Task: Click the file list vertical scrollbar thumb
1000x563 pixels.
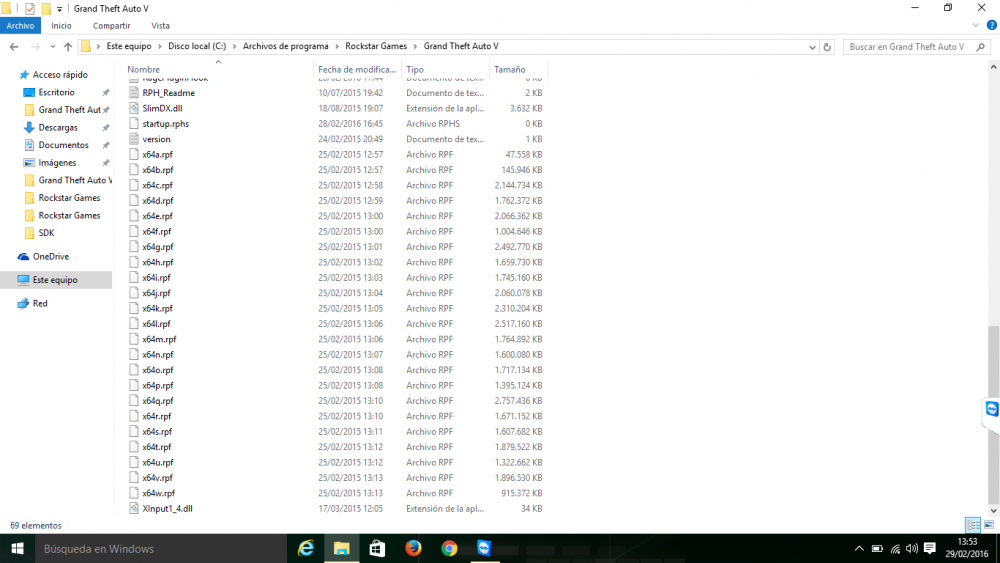Action: coord(994,414)
